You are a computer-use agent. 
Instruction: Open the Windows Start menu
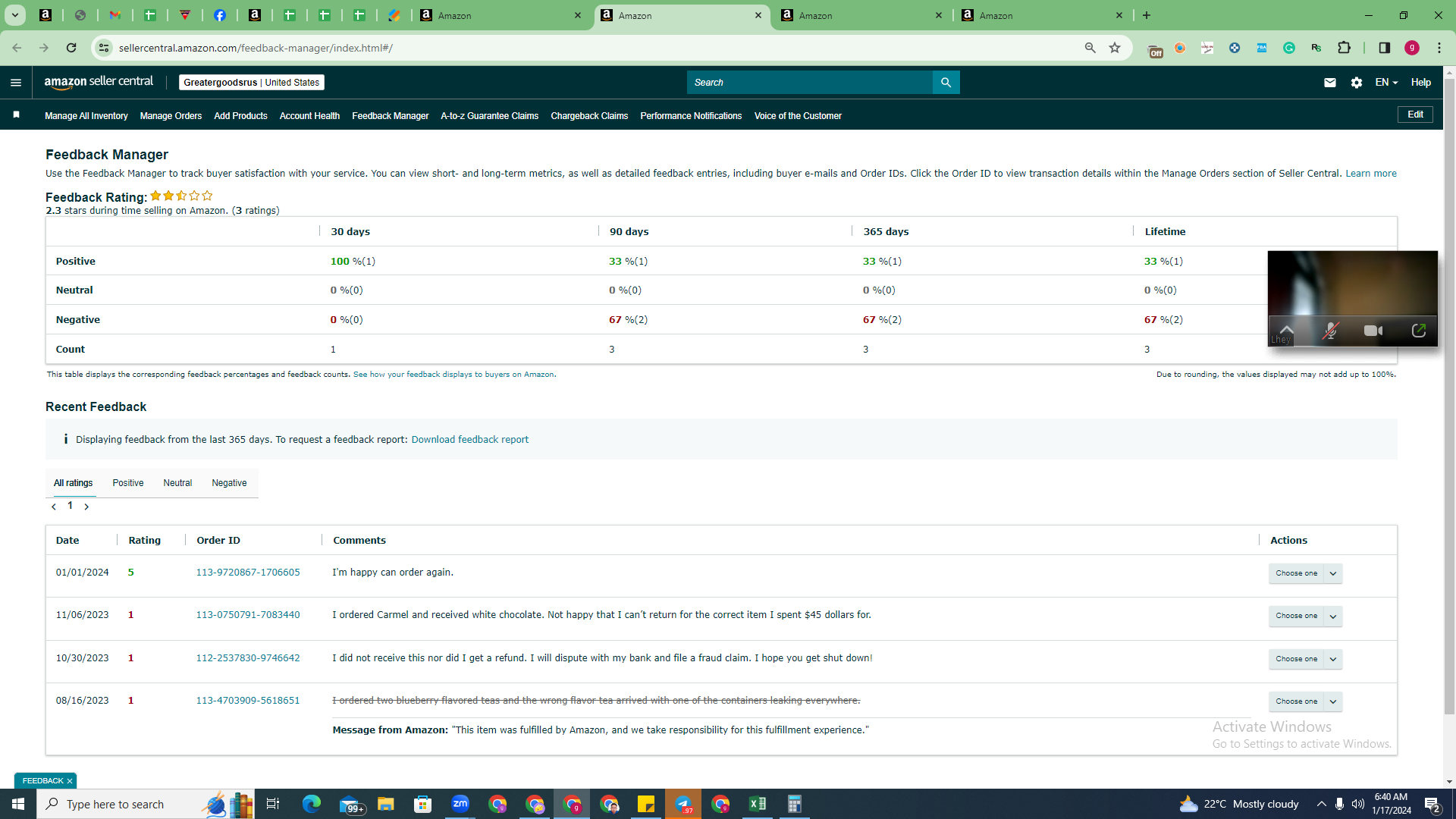(18, 804)
